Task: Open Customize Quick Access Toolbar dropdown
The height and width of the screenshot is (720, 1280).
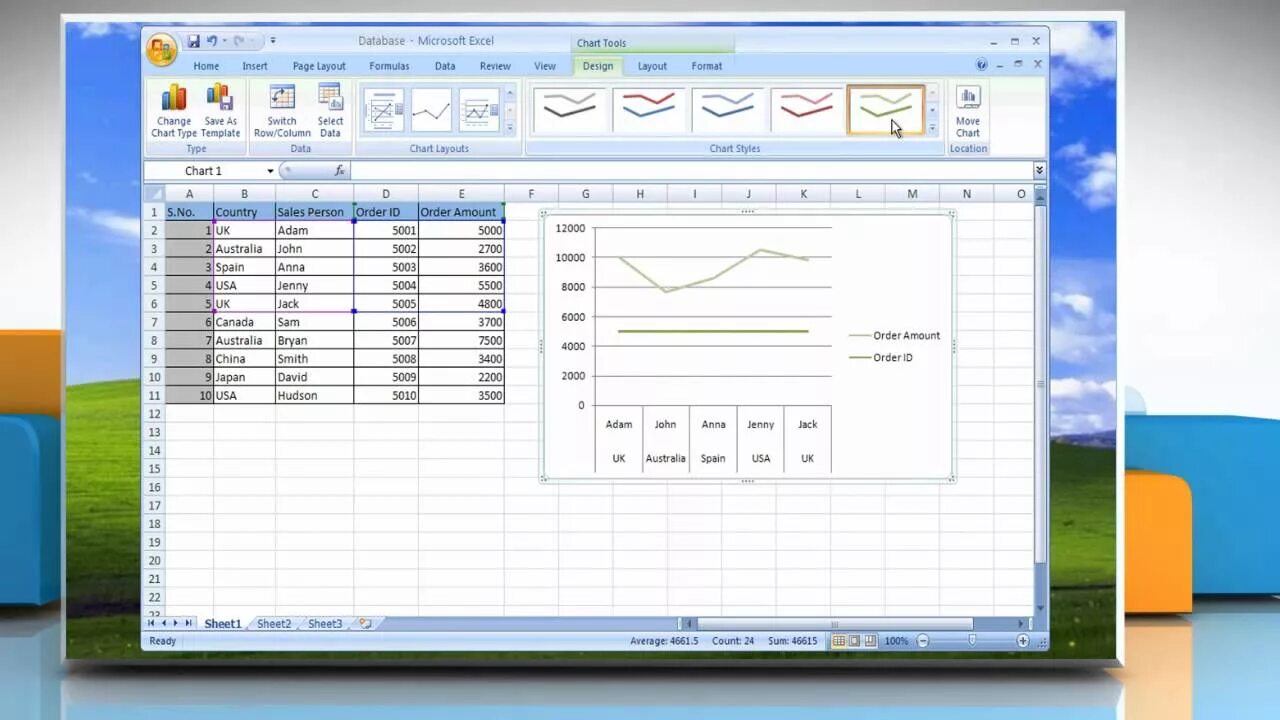Action: tap(273, 41)
